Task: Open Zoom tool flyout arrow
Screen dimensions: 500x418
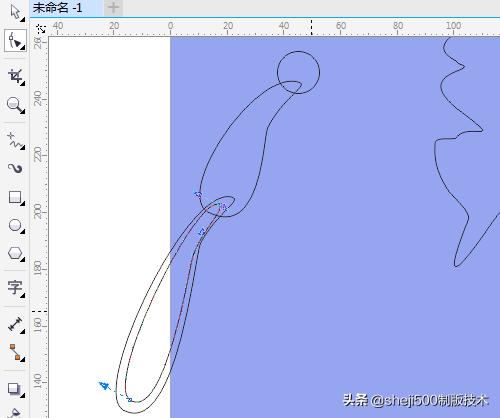Action: [x=22, y=111]
